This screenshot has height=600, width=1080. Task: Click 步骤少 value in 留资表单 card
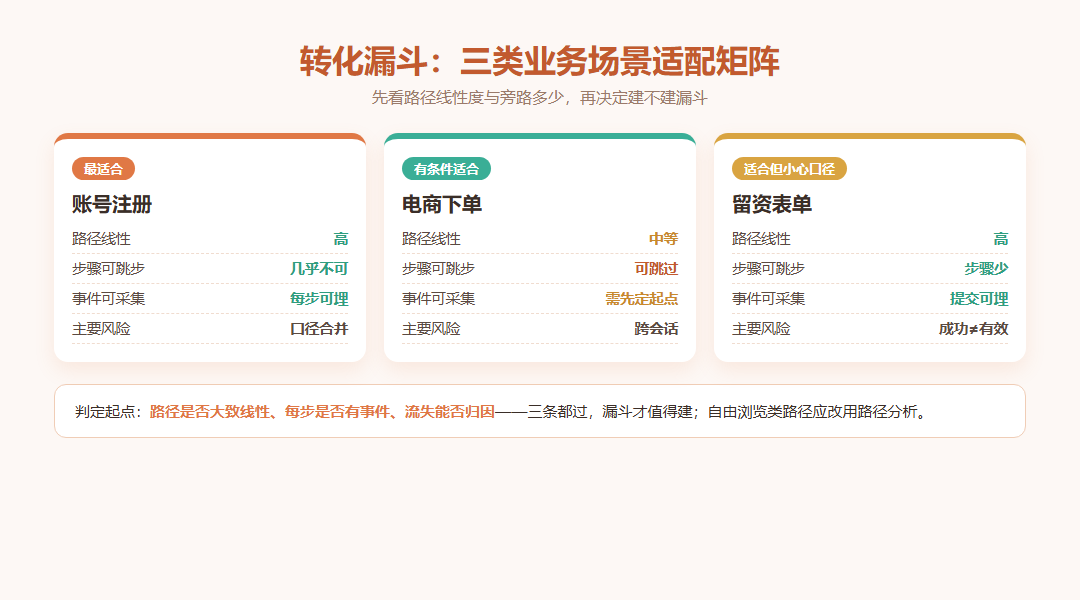986,269
